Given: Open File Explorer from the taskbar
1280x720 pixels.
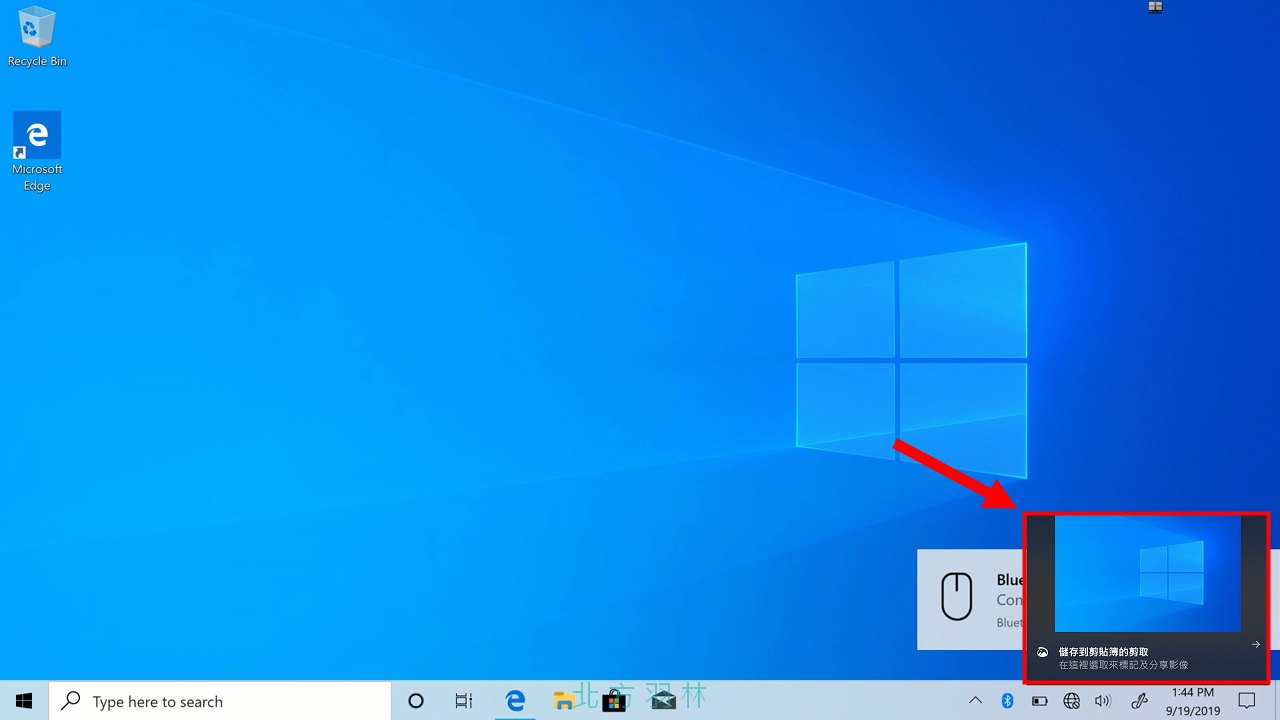Looking at the screenshot, I should [565, 701].
